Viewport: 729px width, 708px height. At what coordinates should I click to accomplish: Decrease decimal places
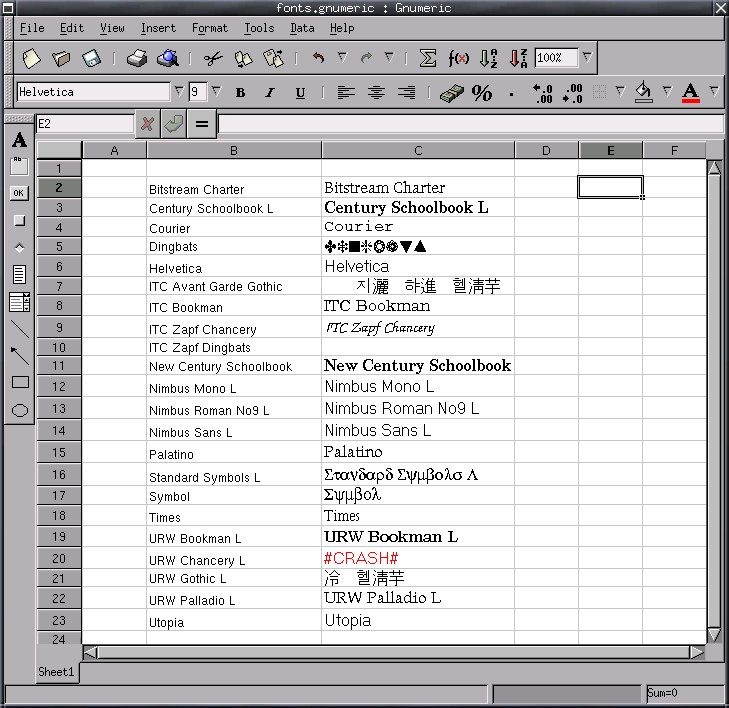coord(572,93)
